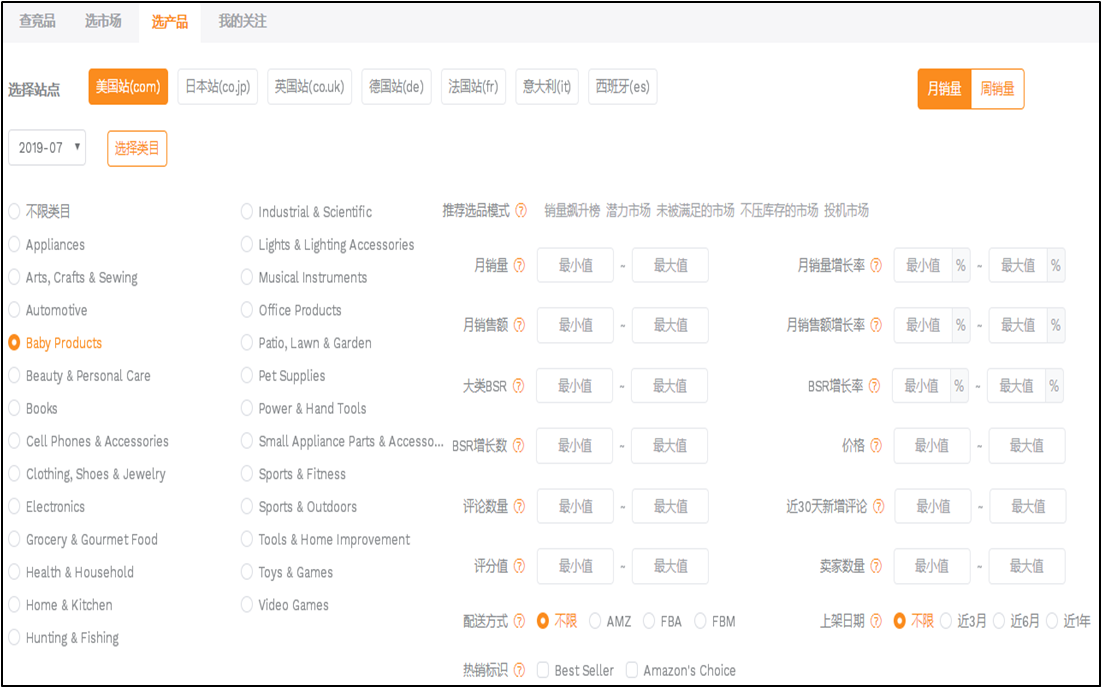Click the 月销量 minimum value field
The width and height of the screenshot is (1102, 688).
575,266
